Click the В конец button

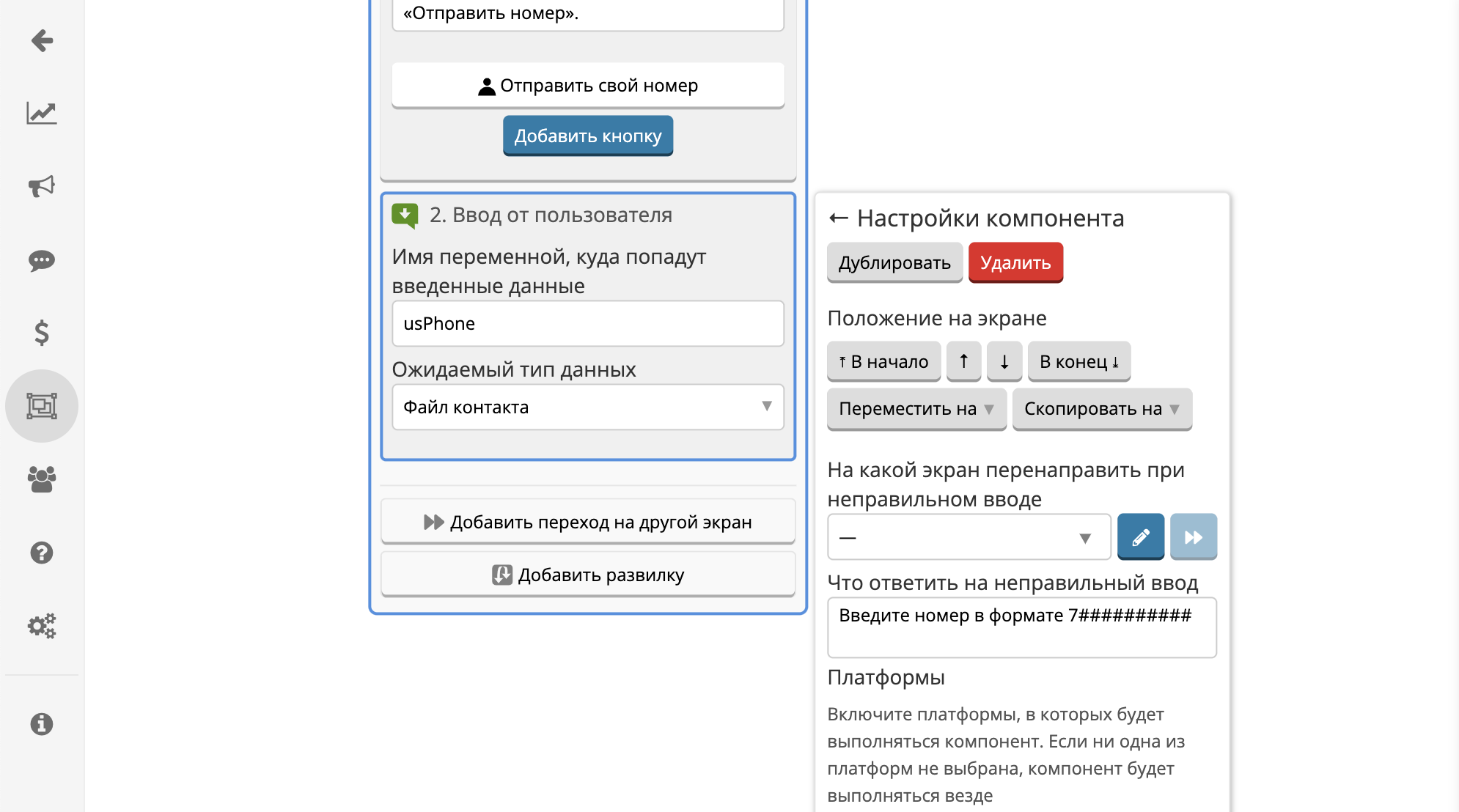1079,361
